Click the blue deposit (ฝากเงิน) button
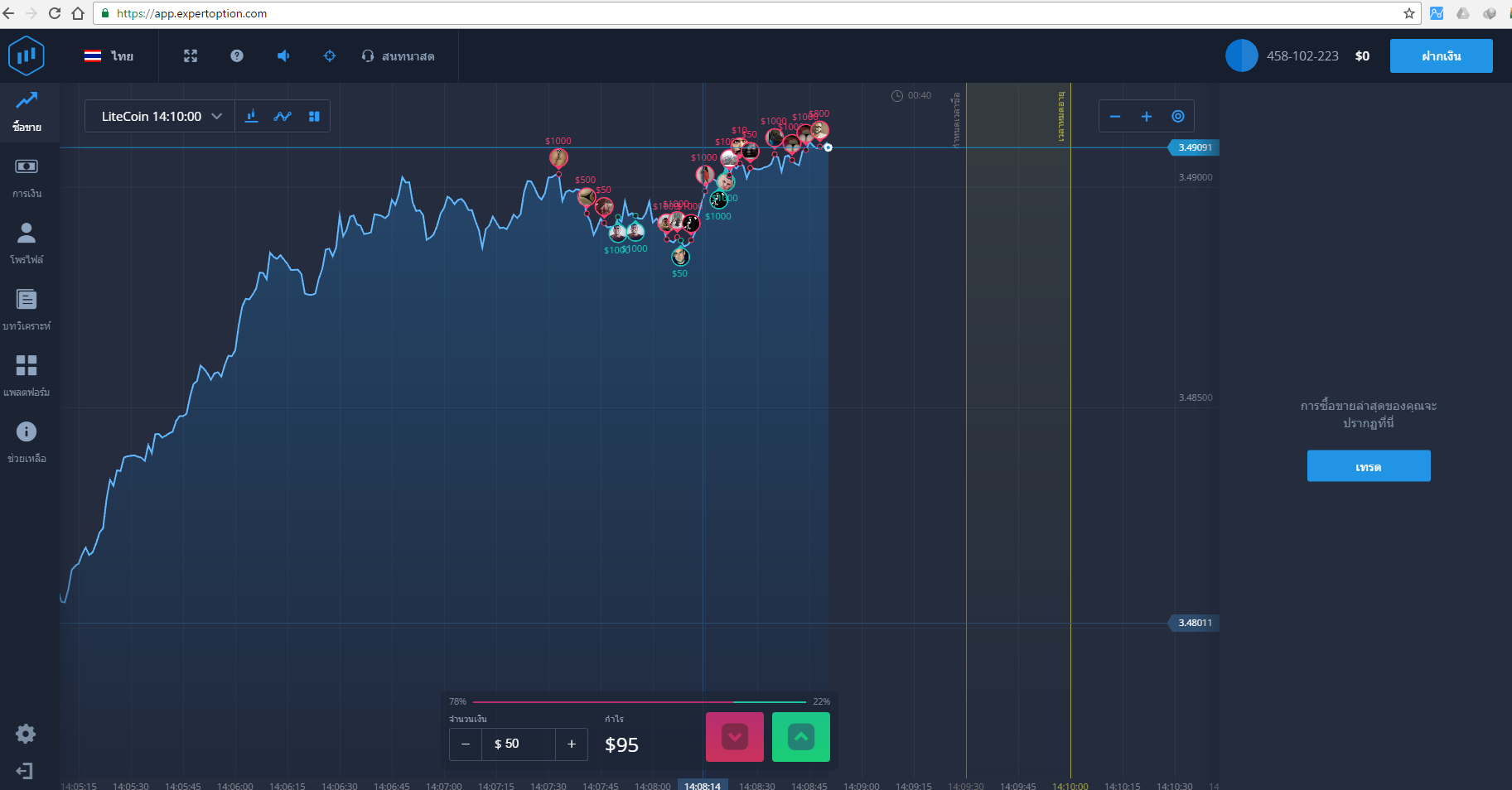1512x790 pixels. click(x=1441, y=56)
